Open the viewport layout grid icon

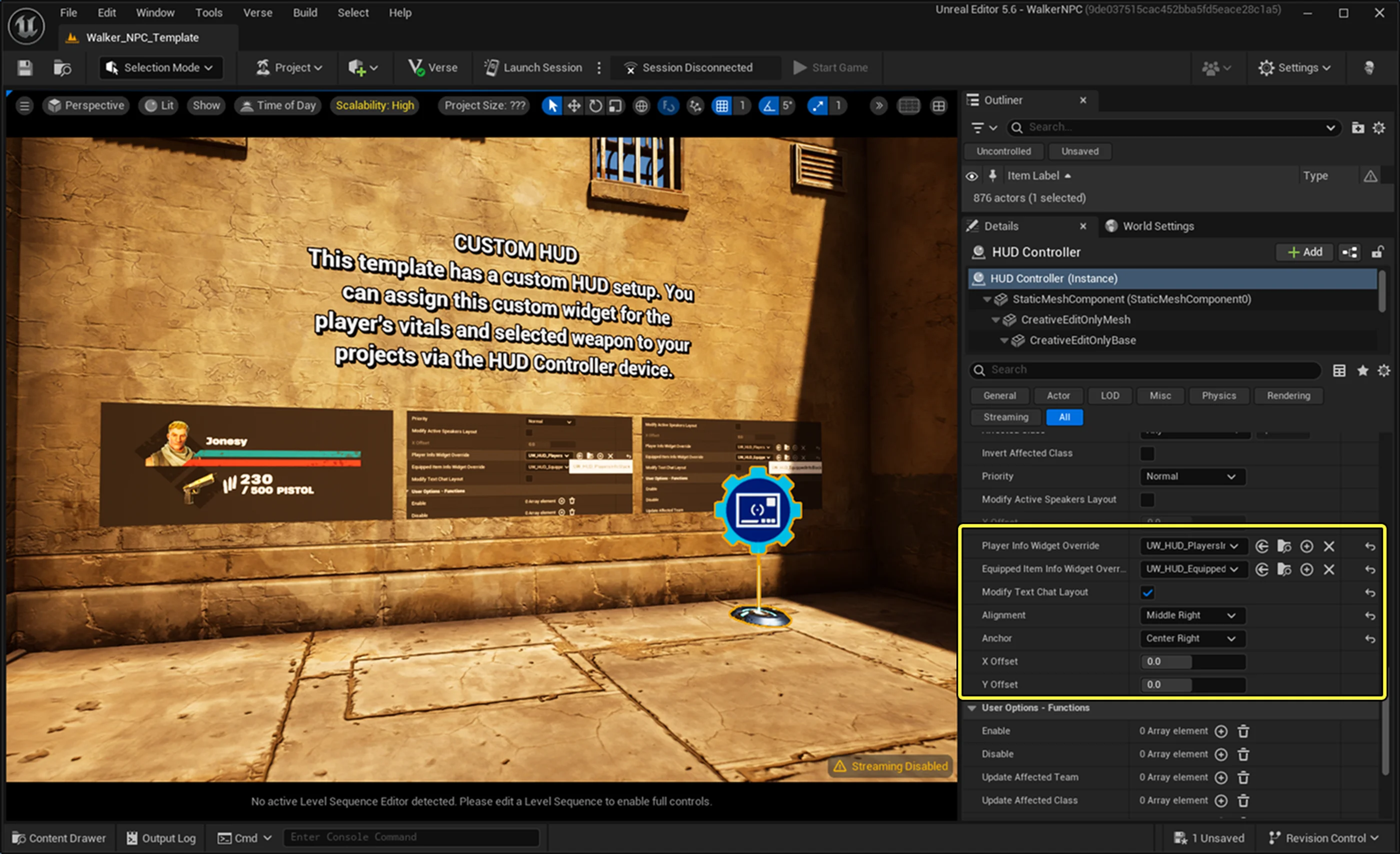pos(938,106)
